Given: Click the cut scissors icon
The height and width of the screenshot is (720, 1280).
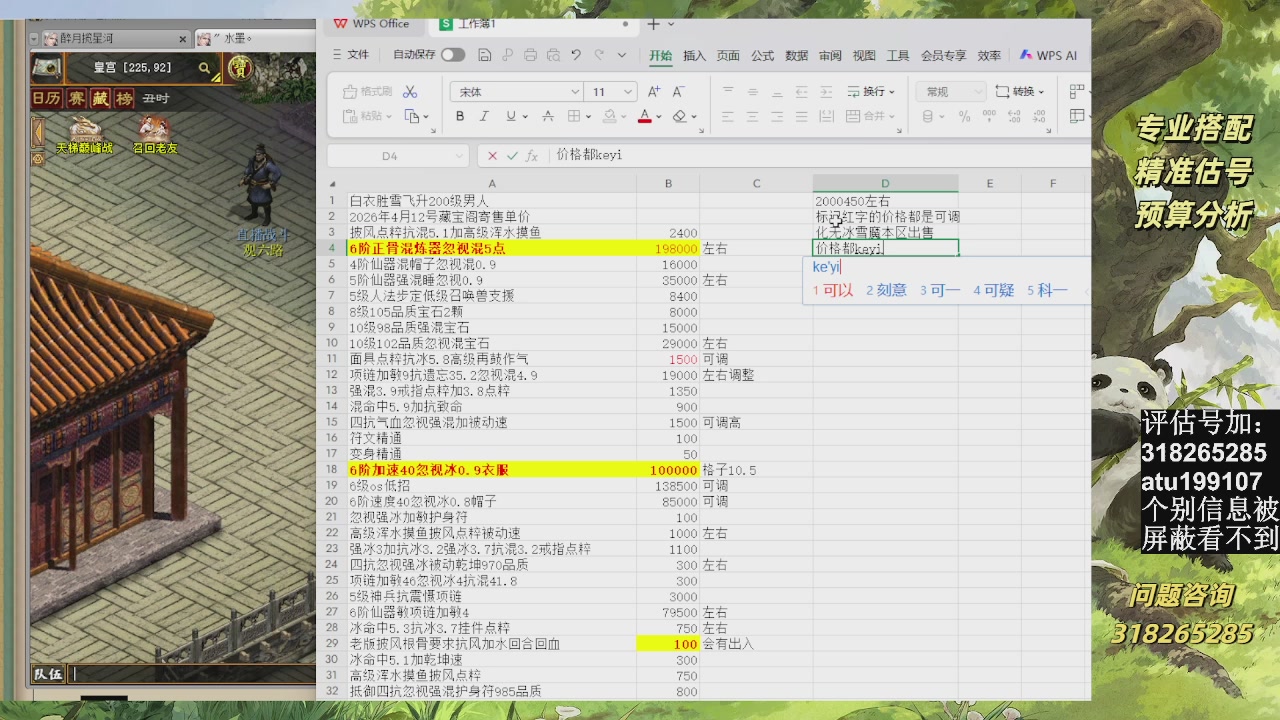Looking at the screenshot, I should click(x=410, y=91).
